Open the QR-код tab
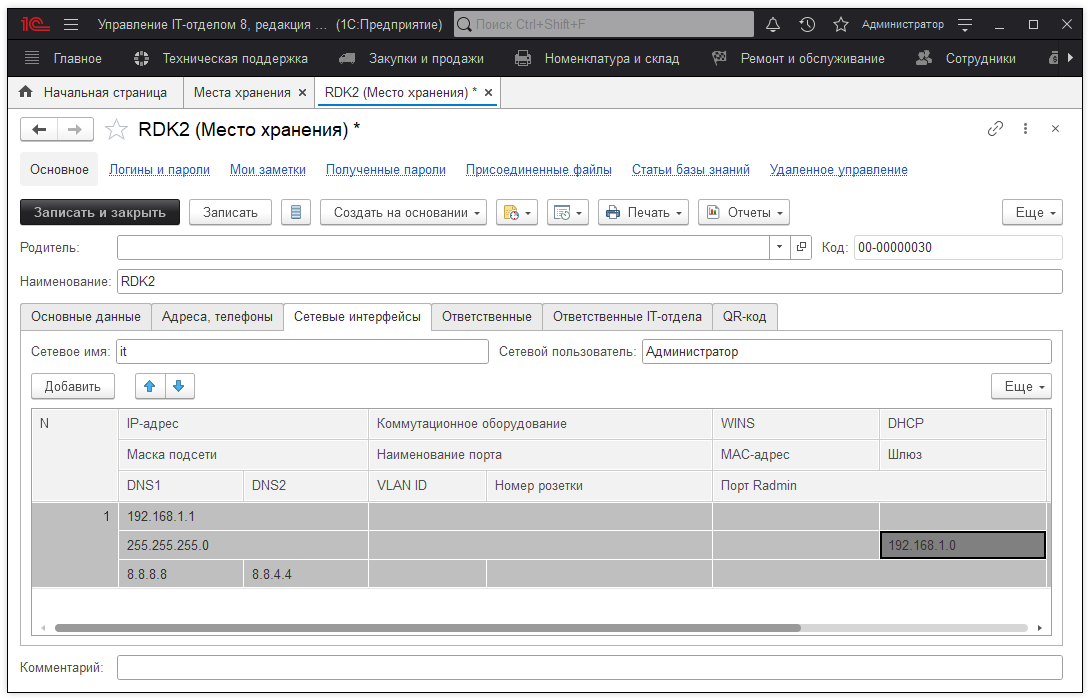The image size is (1090, 700). point(744,317)
